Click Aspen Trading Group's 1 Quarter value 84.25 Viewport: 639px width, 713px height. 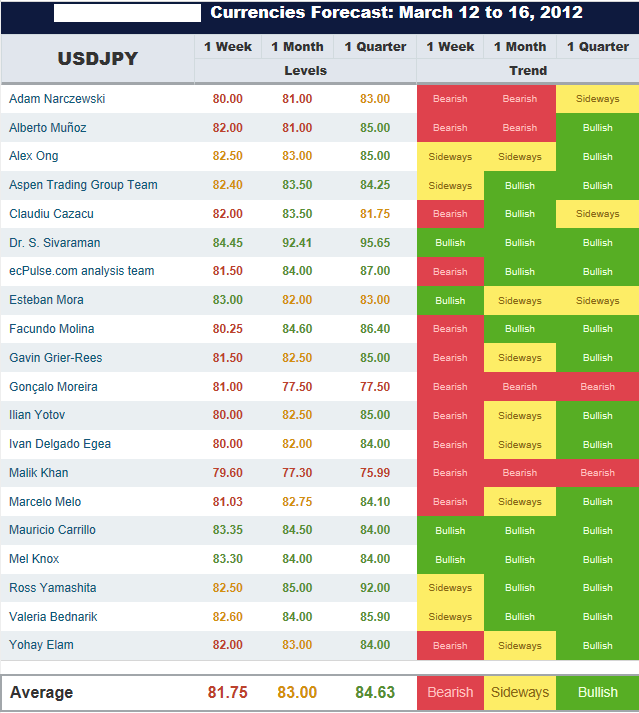tap(375, 185)
